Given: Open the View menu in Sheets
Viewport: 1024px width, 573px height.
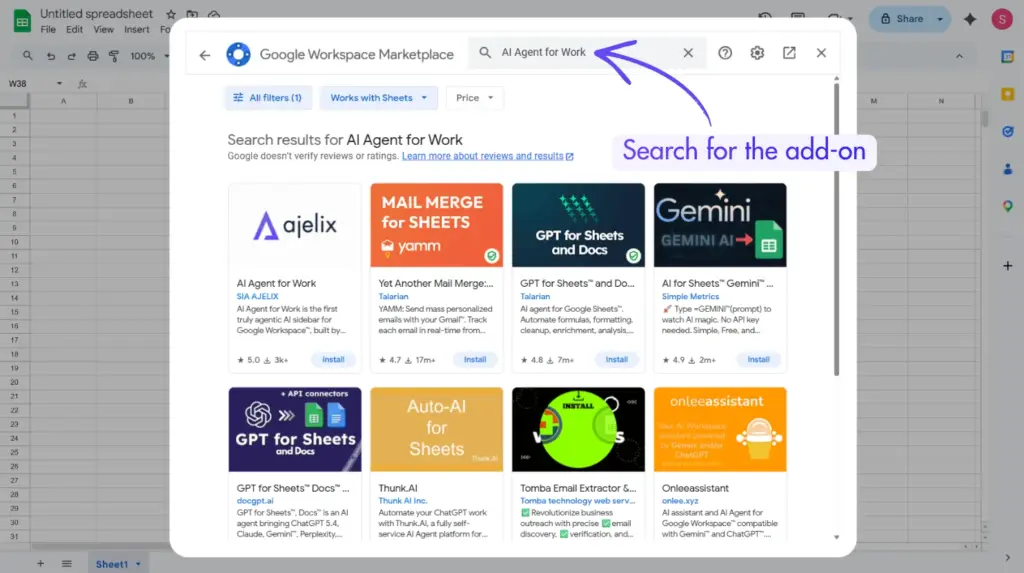Looking at the screenshot, I should [103, 29].
